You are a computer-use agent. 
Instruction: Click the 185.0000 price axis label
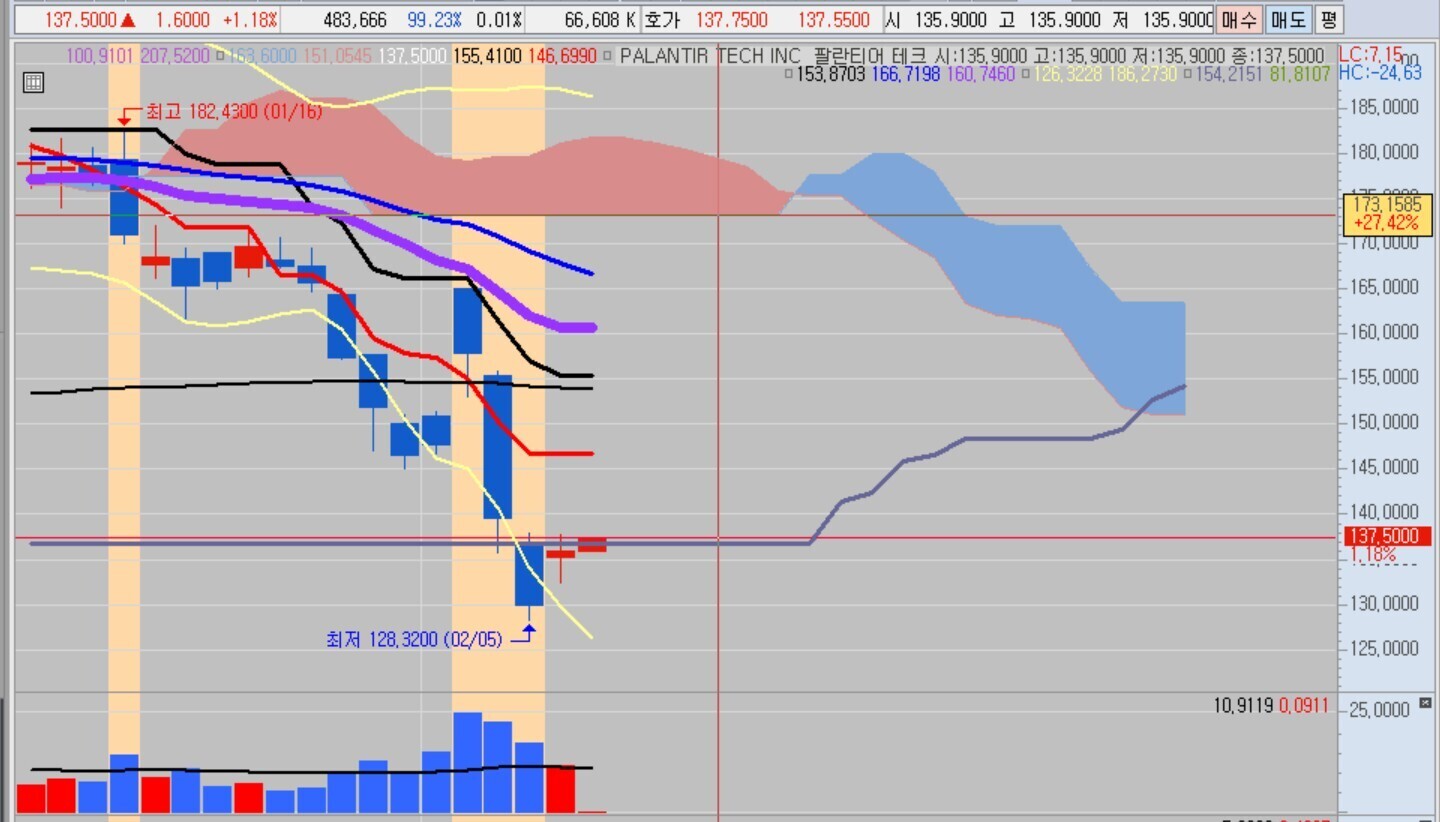[1383, 107]
